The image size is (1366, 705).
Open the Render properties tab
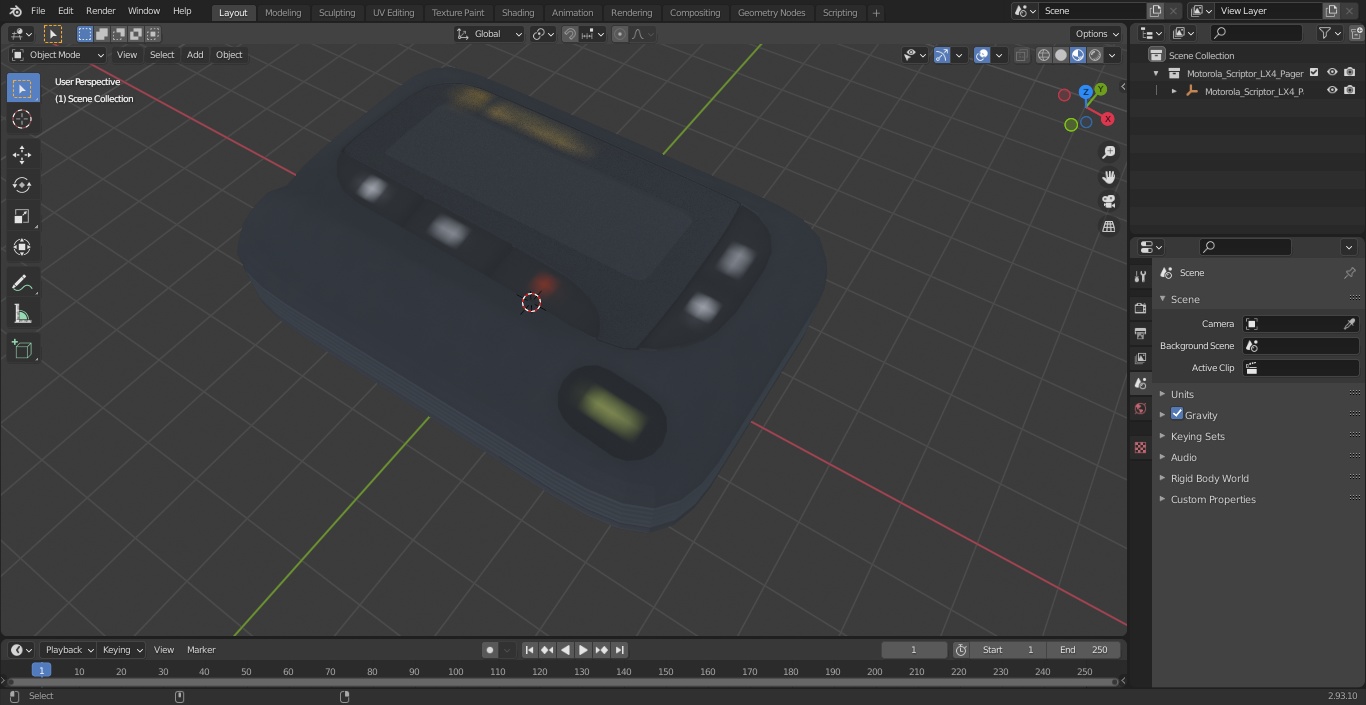pos(1140,308)
